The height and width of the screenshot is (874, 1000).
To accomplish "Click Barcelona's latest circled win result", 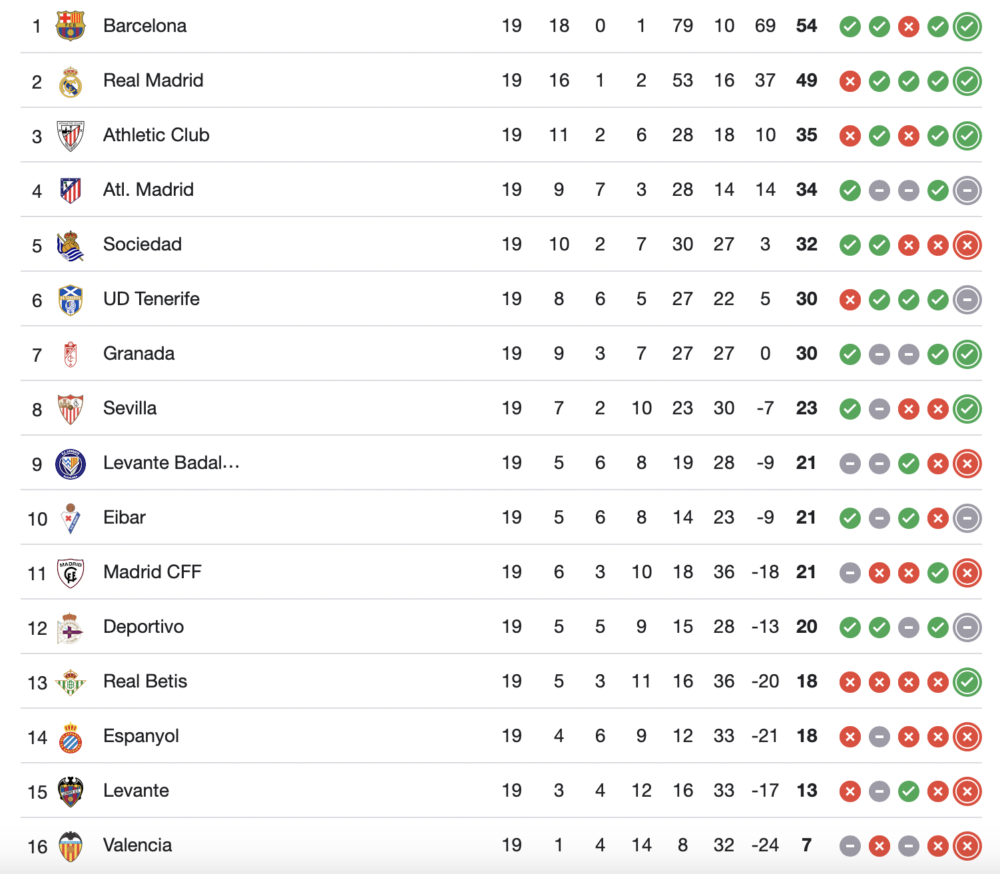I will pos(967,27).
